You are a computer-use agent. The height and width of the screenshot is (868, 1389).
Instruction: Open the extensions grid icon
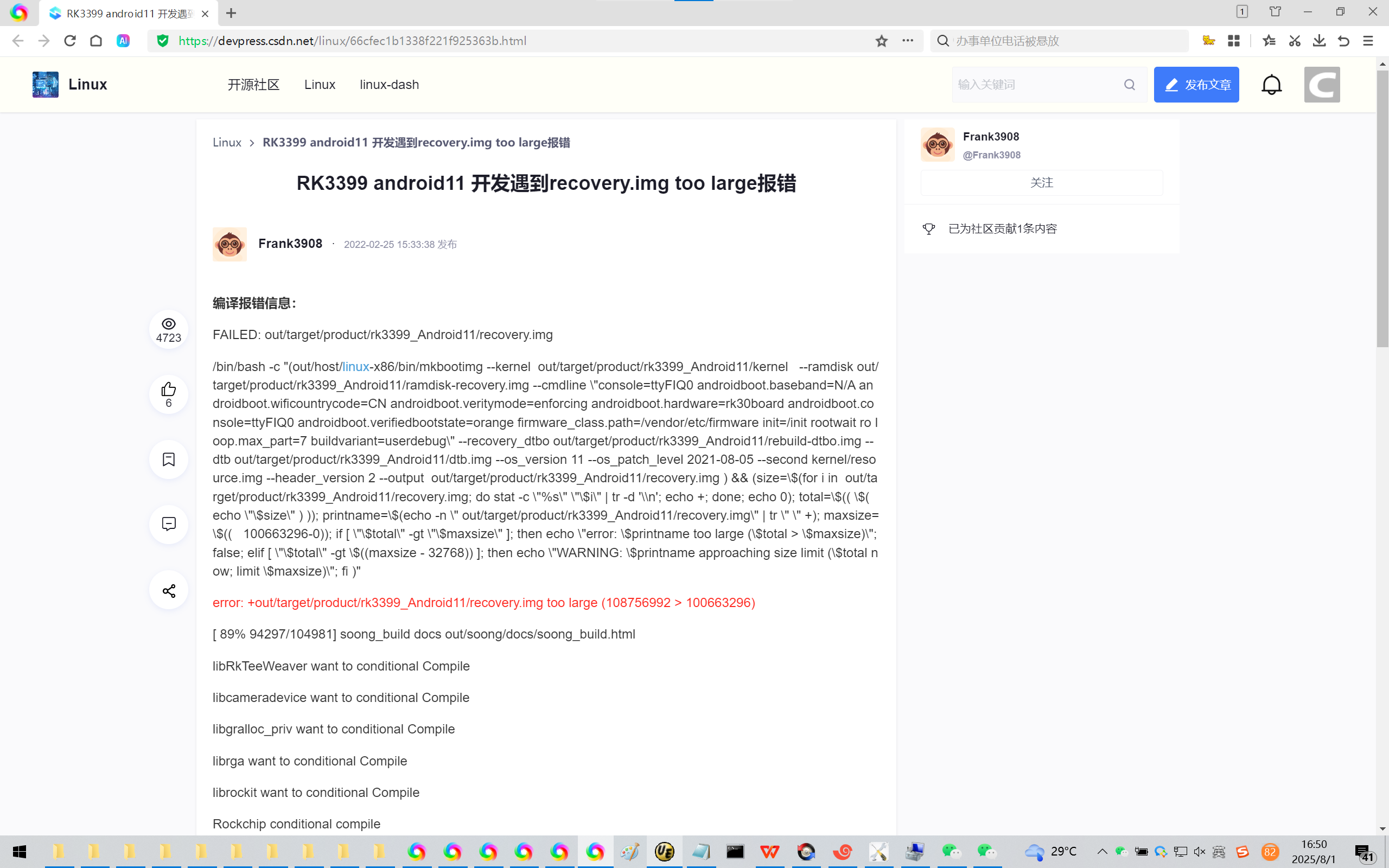(x=1233, y=41)
